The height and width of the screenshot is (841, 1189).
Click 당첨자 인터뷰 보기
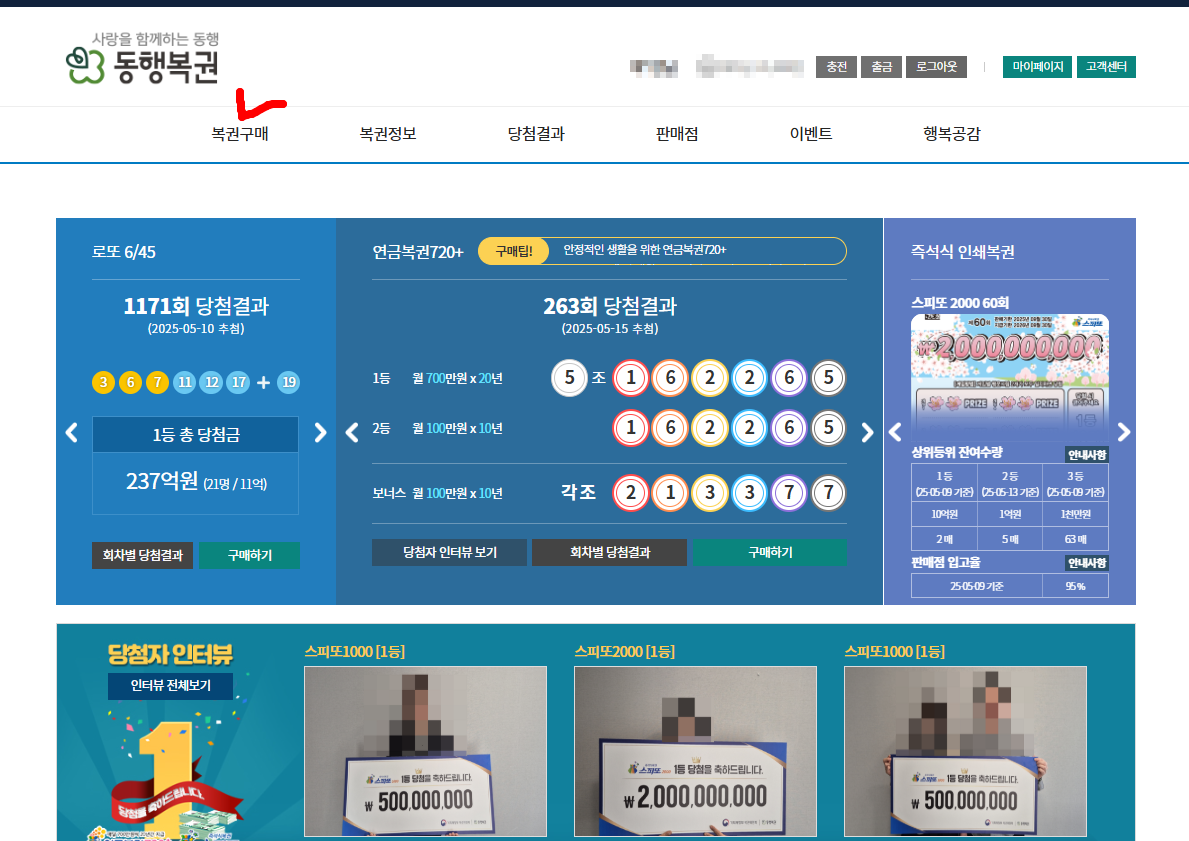tap(449, 552)
